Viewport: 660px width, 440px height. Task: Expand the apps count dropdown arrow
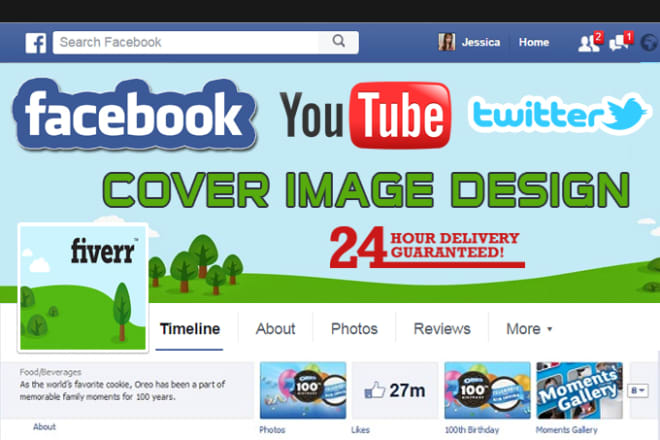tap(638, 391)
